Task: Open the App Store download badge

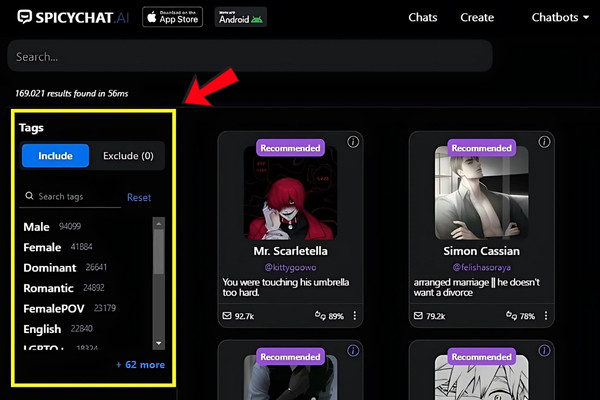Action: pyautogui.click(x=172, y=17)
